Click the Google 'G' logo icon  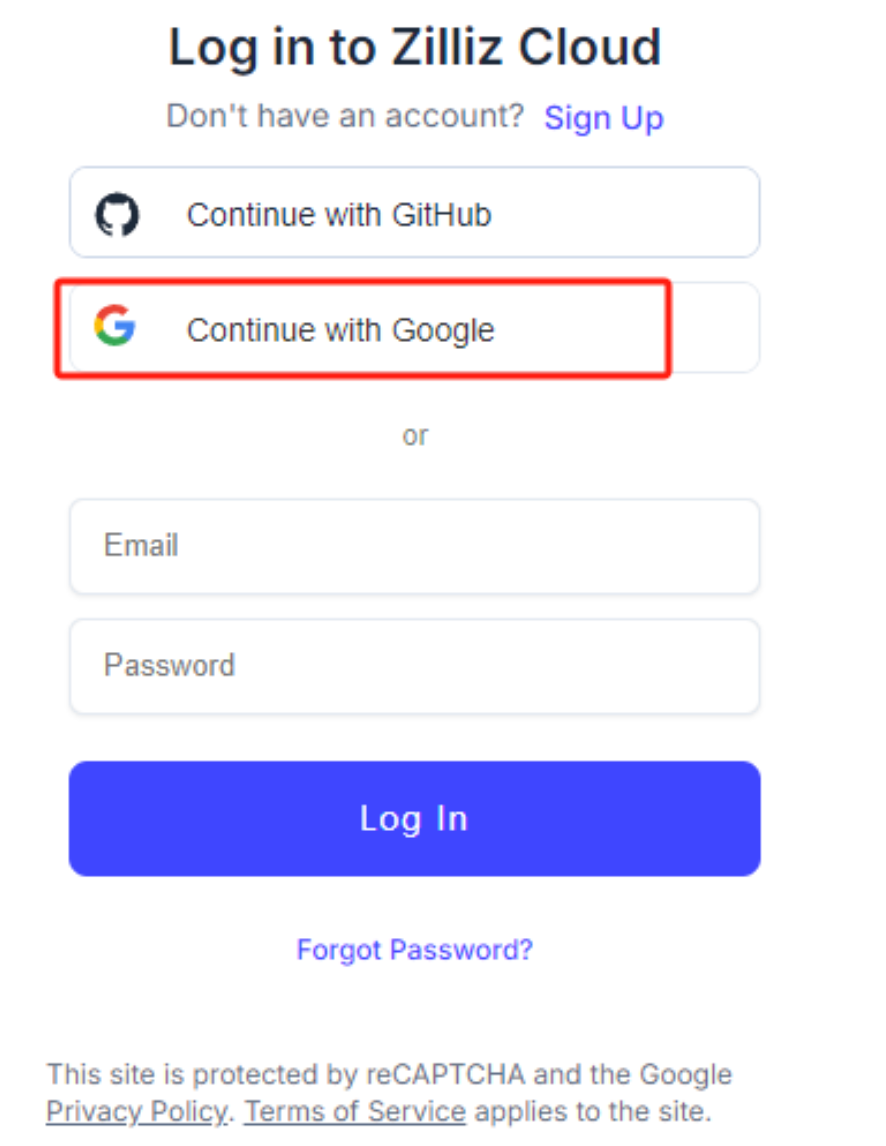click(115, 327)
